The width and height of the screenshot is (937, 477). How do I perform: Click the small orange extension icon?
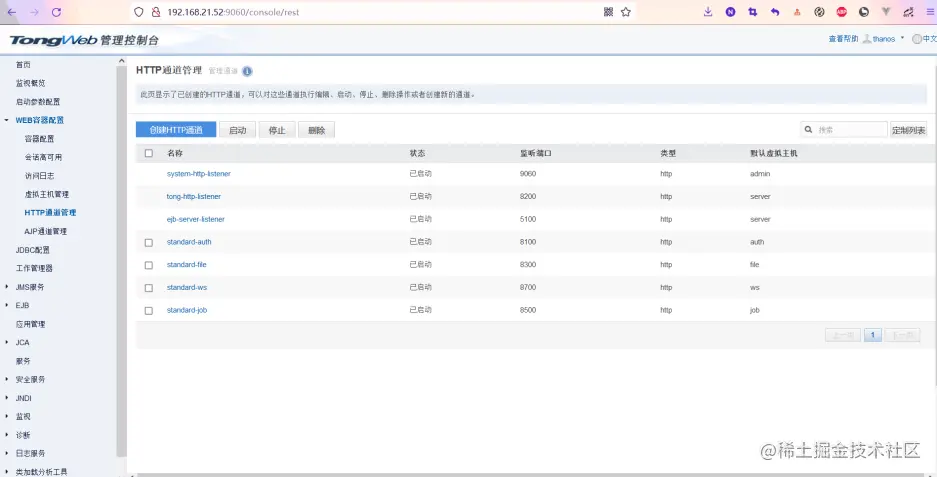pos(797,12)
